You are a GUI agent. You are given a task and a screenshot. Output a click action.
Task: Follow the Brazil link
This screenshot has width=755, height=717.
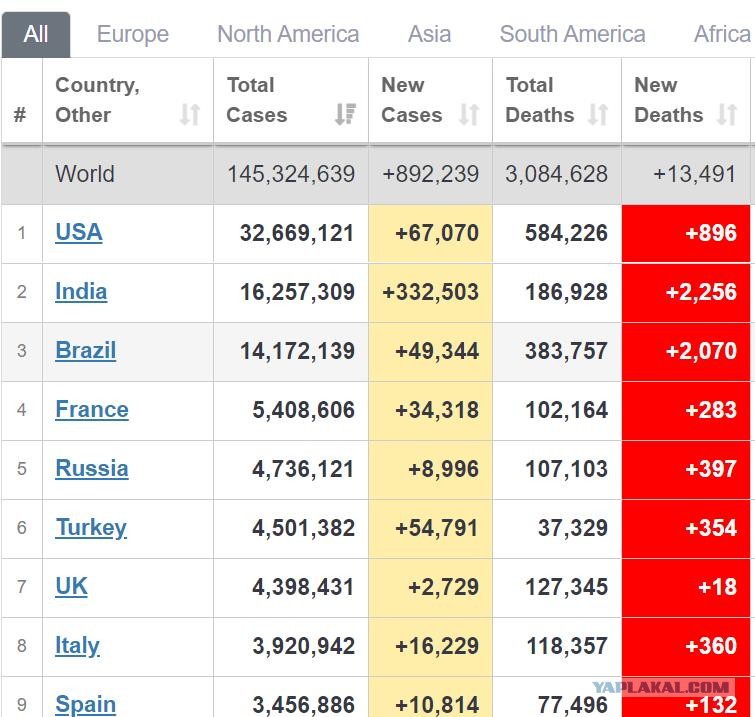point(86,350)
